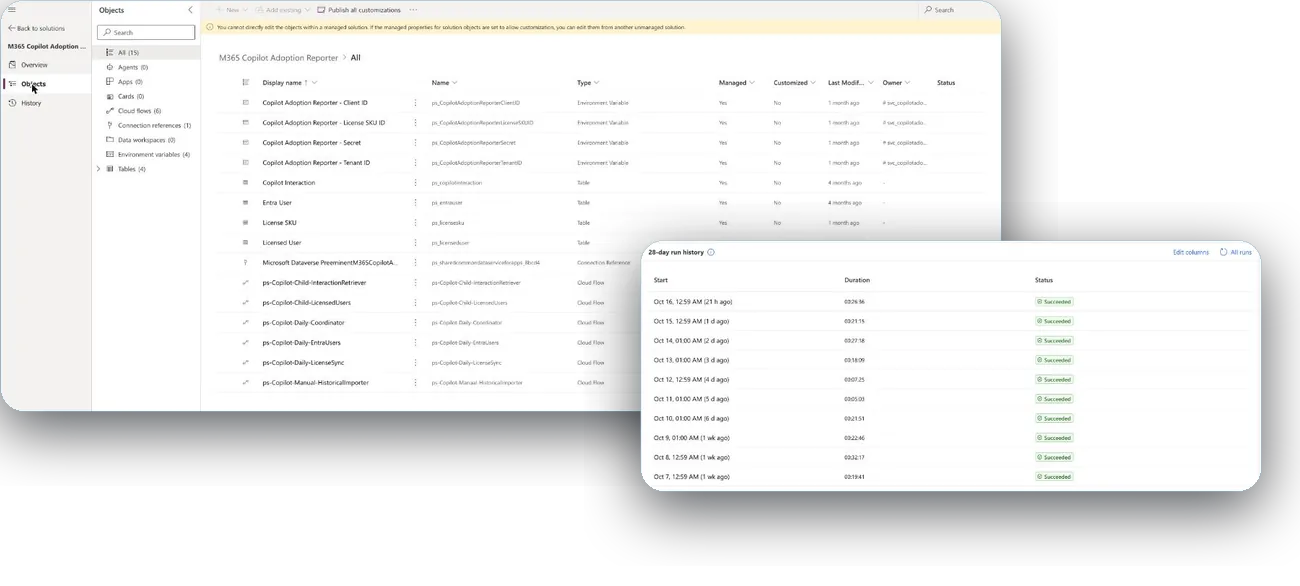Viewport: 1300px width, 586px height.
Task: Expand the Tables (4) tree node
Action: (98, 169)
